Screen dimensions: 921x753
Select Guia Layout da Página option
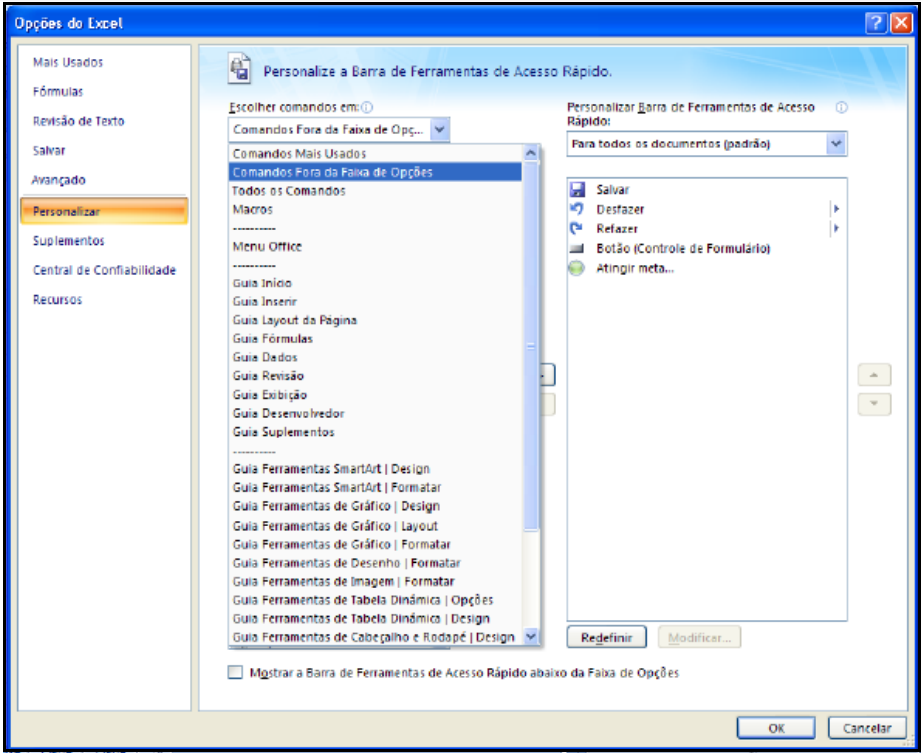[295, 320]
